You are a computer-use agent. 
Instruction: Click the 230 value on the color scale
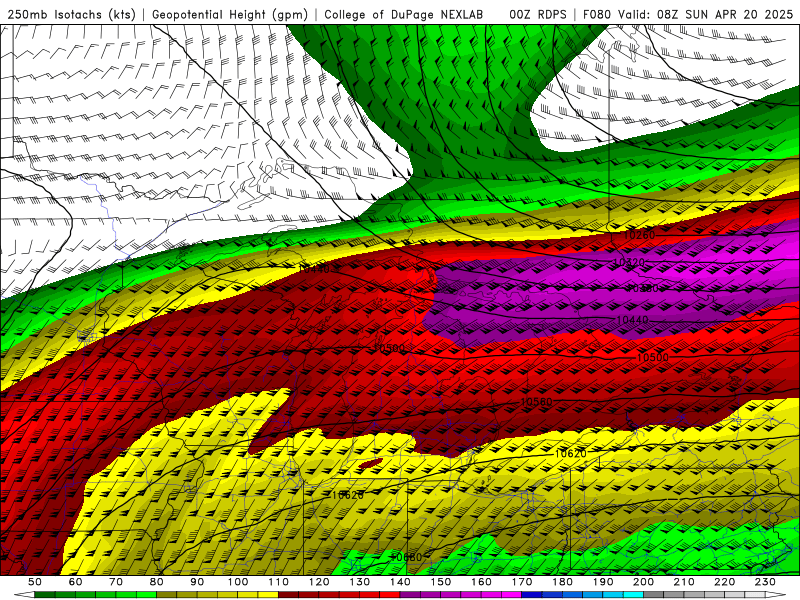pos(765,582)
